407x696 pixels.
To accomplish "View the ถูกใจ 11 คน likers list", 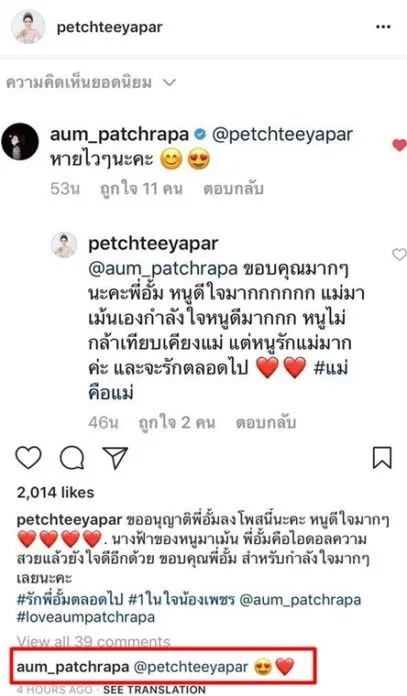I will point(141,189).
